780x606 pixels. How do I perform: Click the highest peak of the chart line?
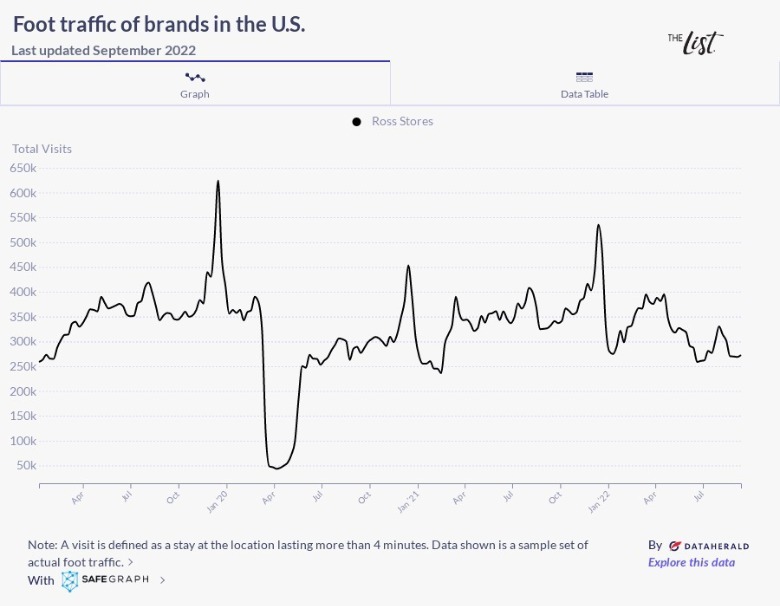pos(218,182)
